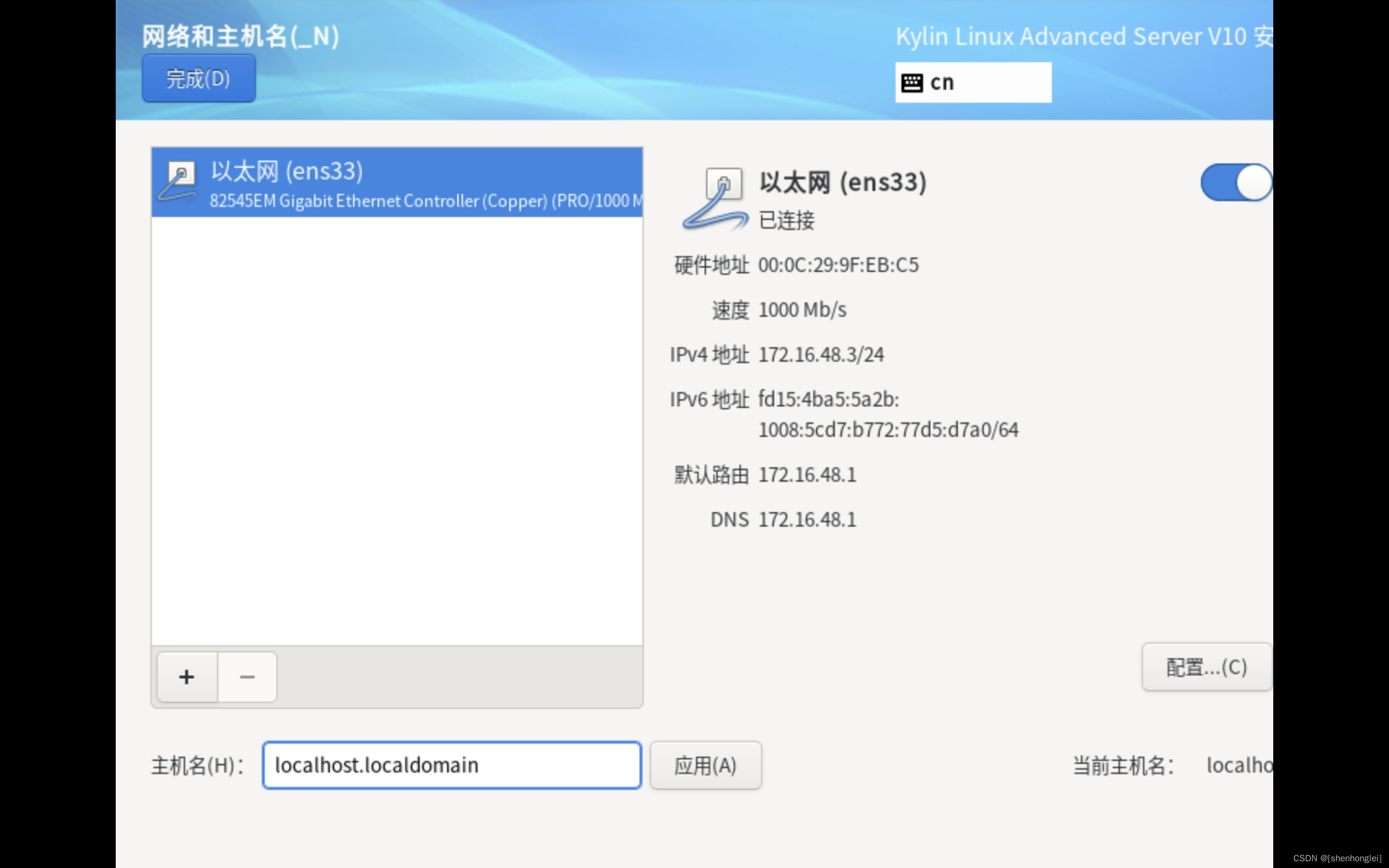Open the cn keyboard layout selector

click(973, 82)
